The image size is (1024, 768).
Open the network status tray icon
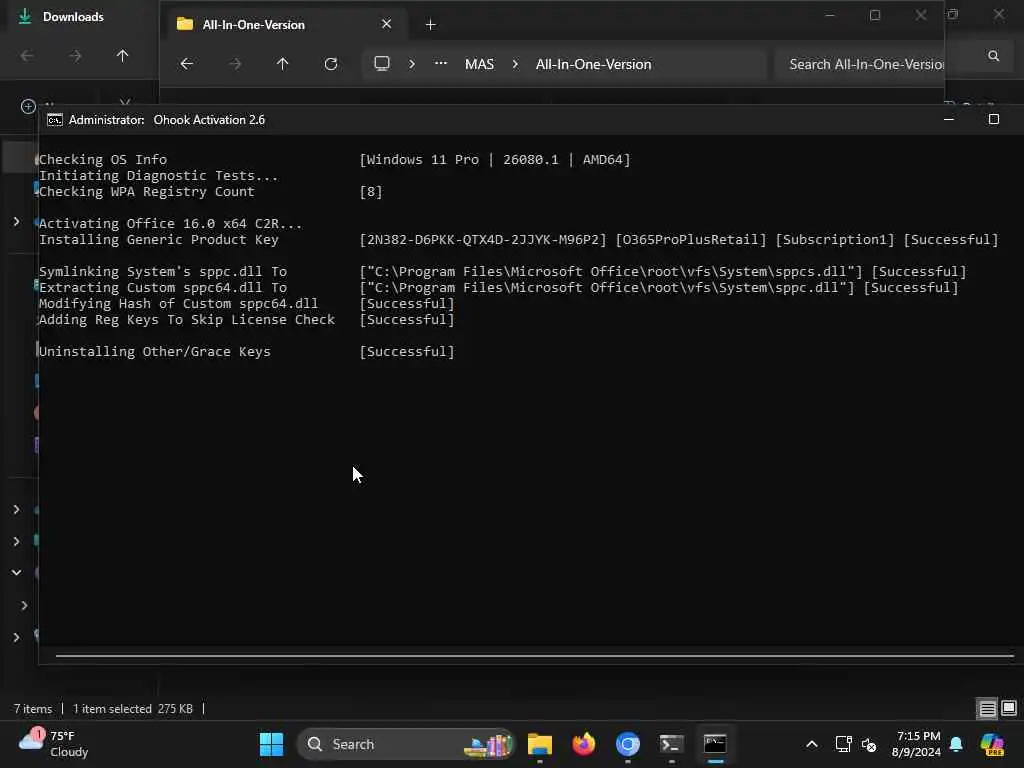pyautogui.click(x=843, y=744)
